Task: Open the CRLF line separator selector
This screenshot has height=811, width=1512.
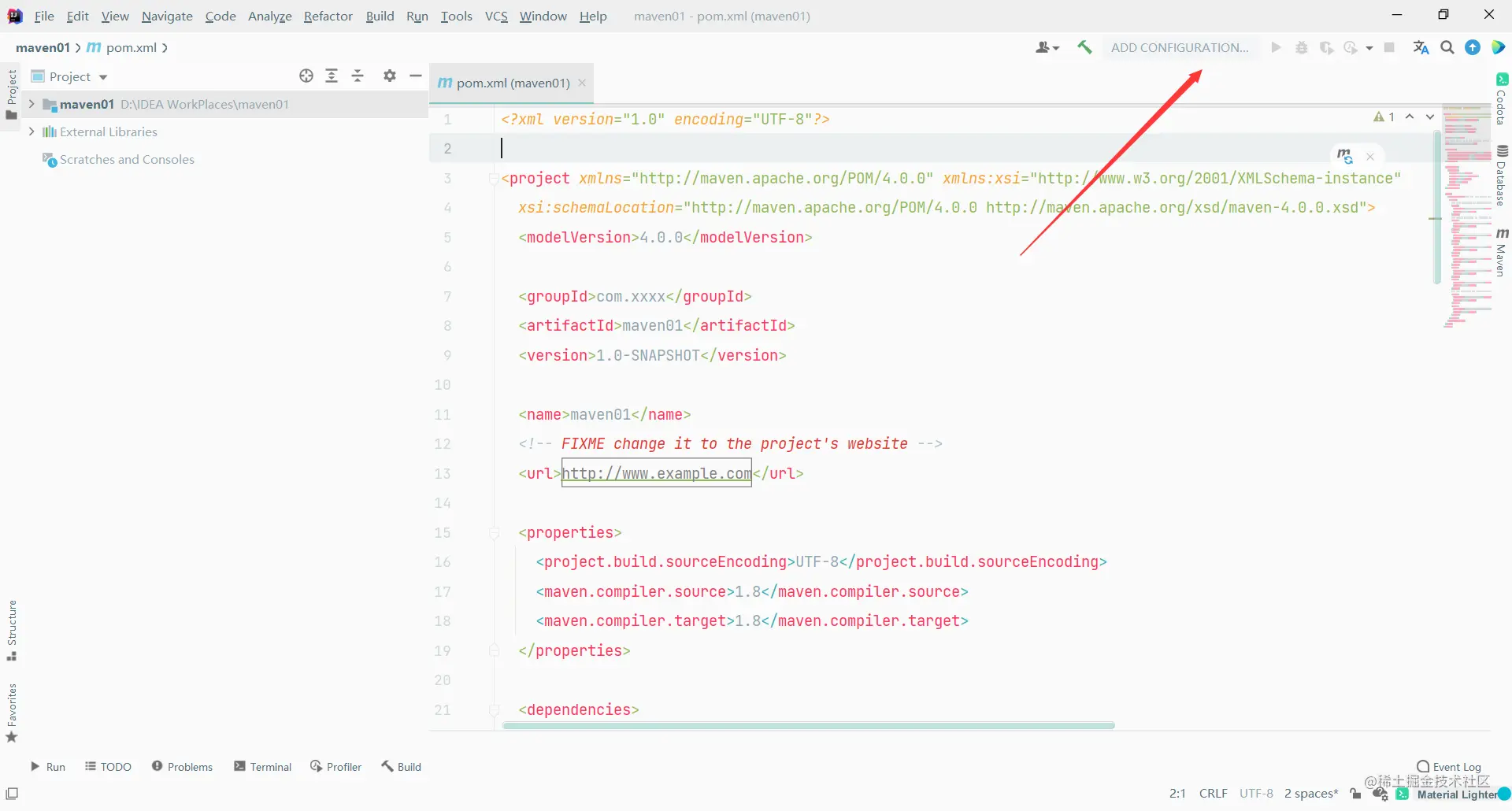Action: (x=1214, y=794)
